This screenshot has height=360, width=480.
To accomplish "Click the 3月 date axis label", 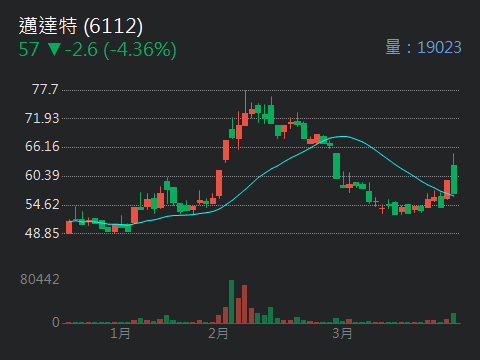I will (x=342, y=333).
